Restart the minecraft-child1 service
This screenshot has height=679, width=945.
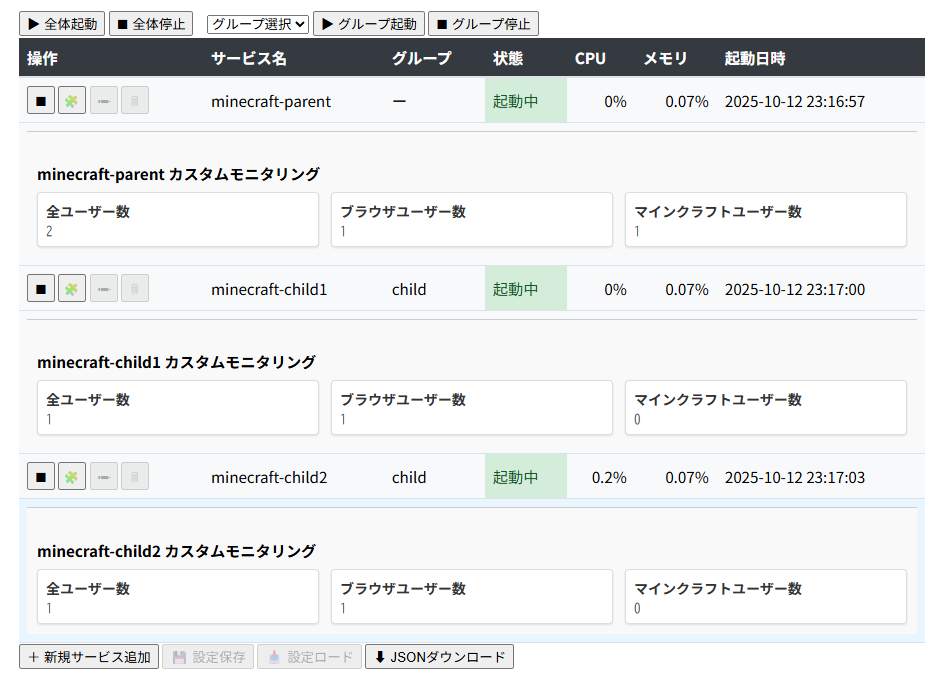(71, 288)
